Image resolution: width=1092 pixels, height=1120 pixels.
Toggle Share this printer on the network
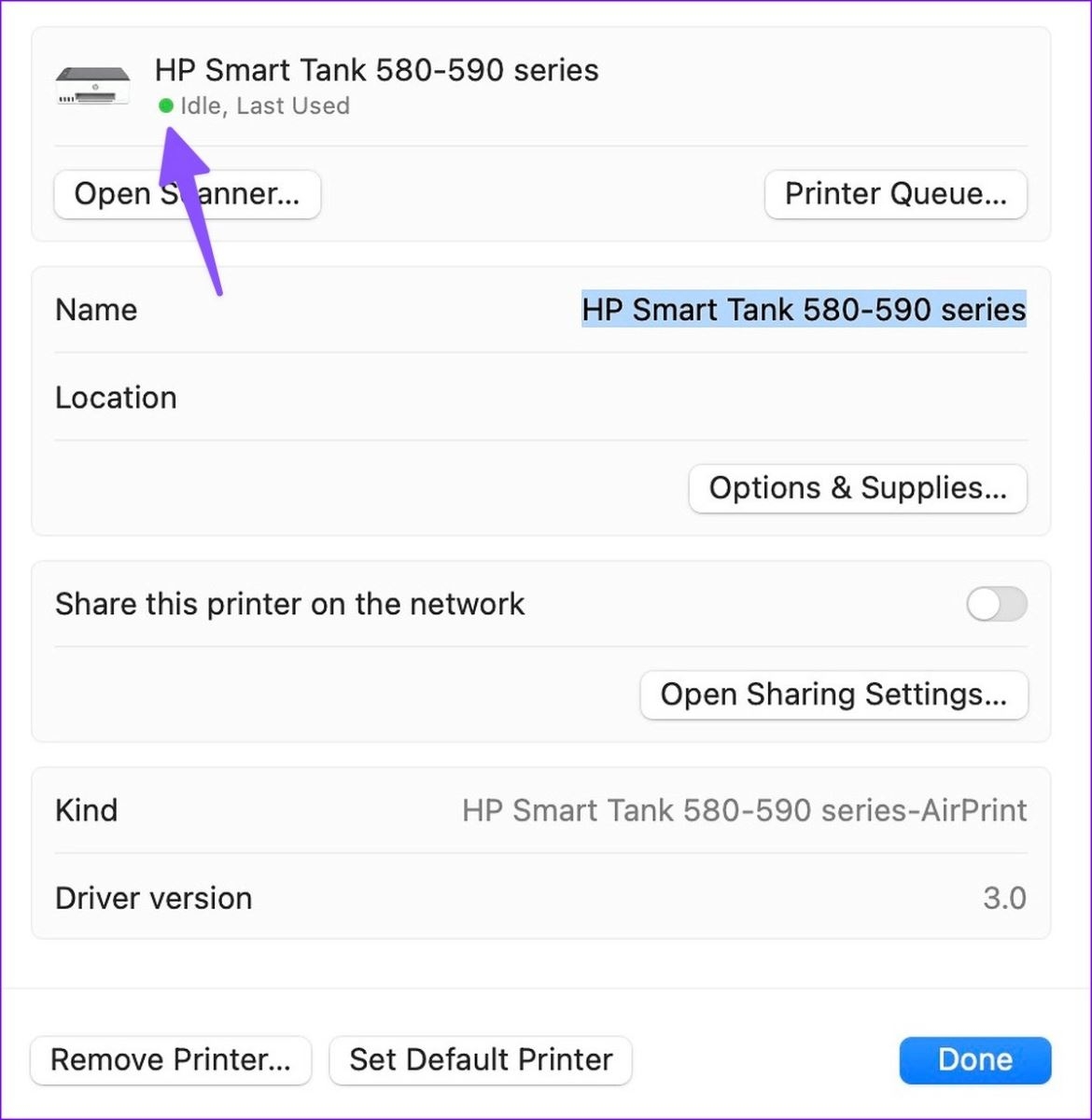(x=997, y=604)
